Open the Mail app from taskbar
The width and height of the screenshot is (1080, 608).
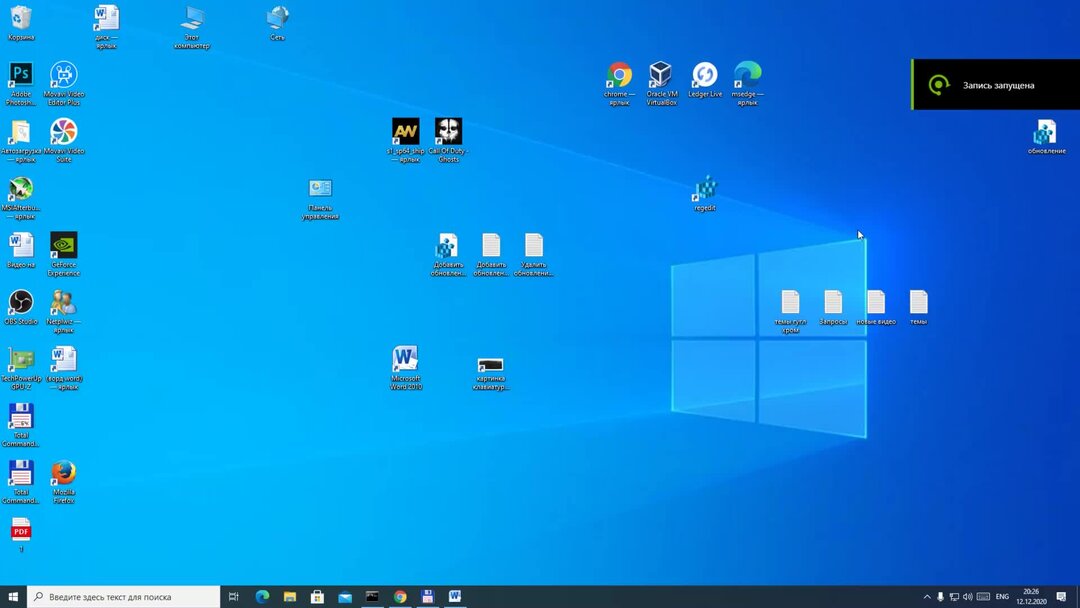click(345, 596)
